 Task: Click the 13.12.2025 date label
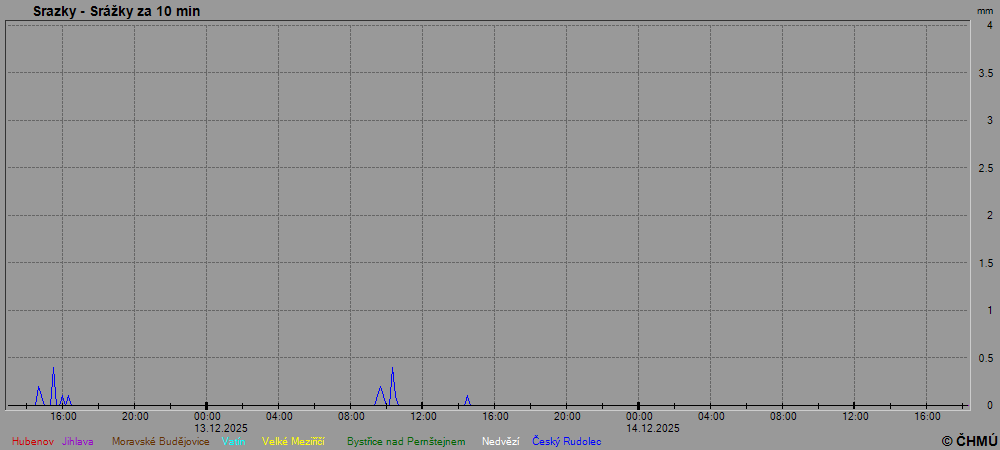click(x=221, y=428)
